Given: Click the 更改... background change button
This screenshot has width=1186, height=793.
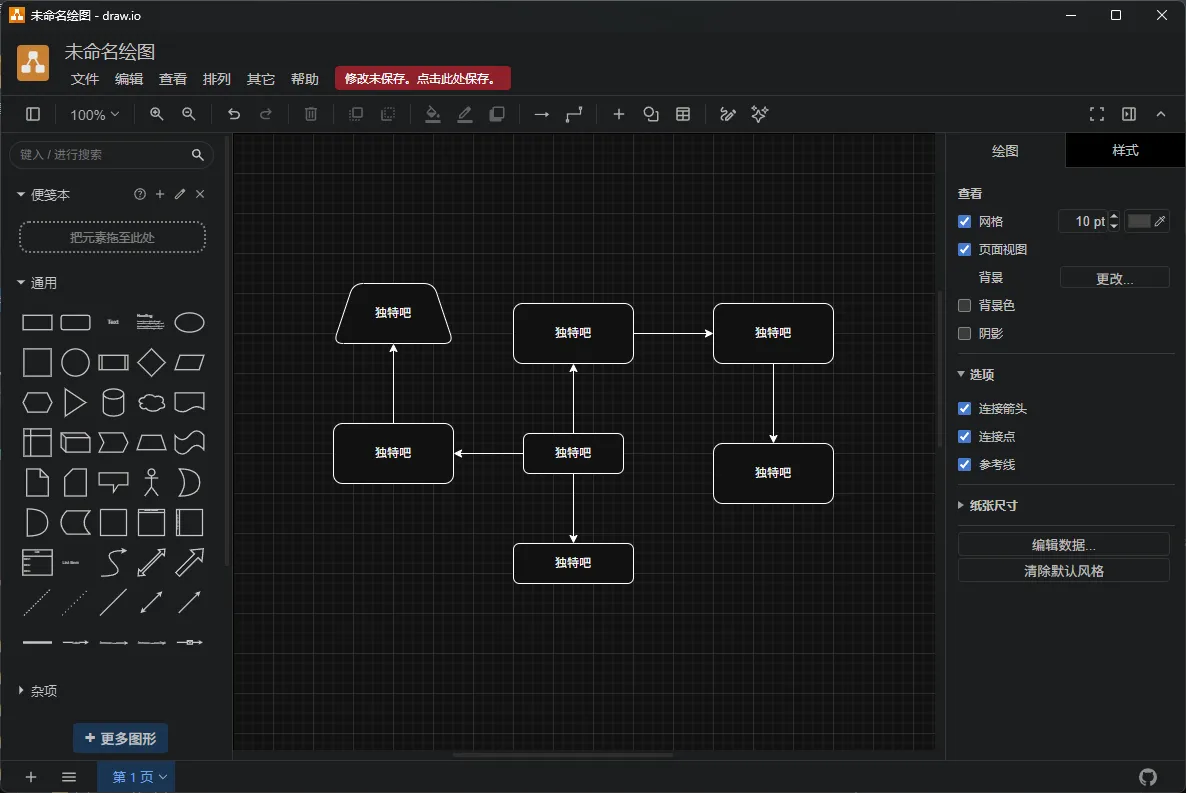Looking at the screenshot, I should click(x=1114, y=278).
